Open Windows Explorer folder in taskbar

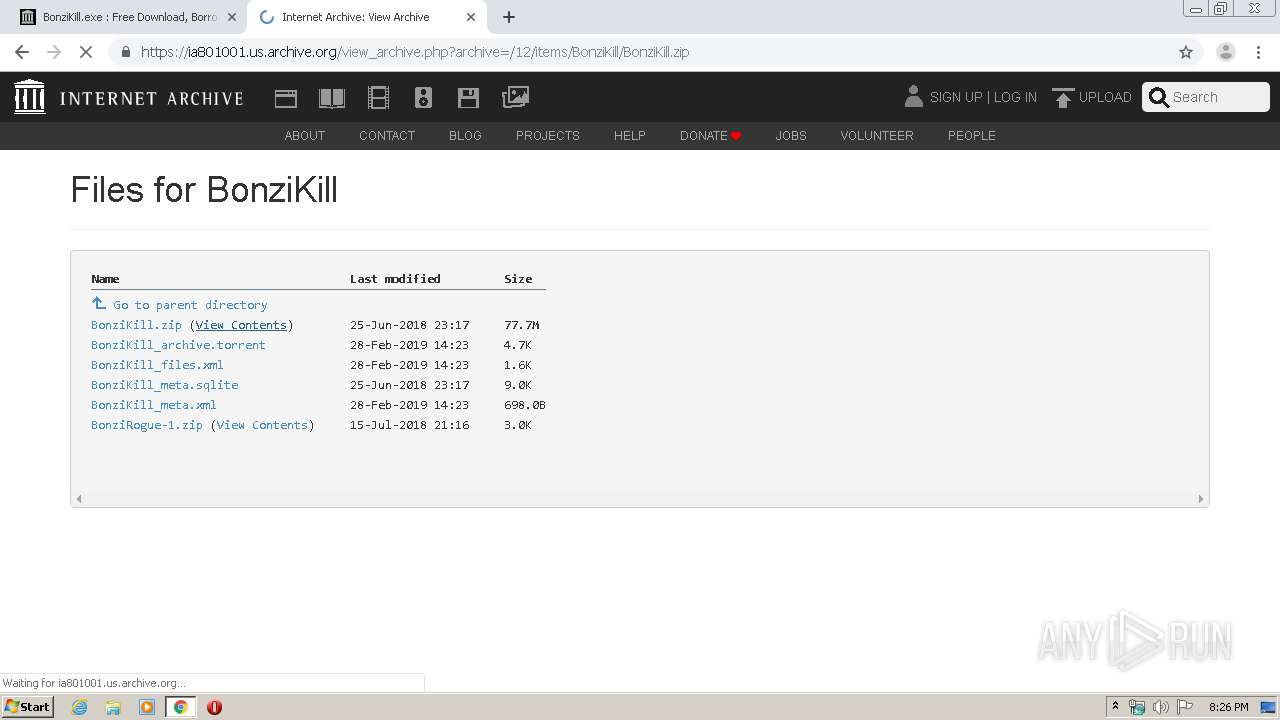[x=113, y=707]
